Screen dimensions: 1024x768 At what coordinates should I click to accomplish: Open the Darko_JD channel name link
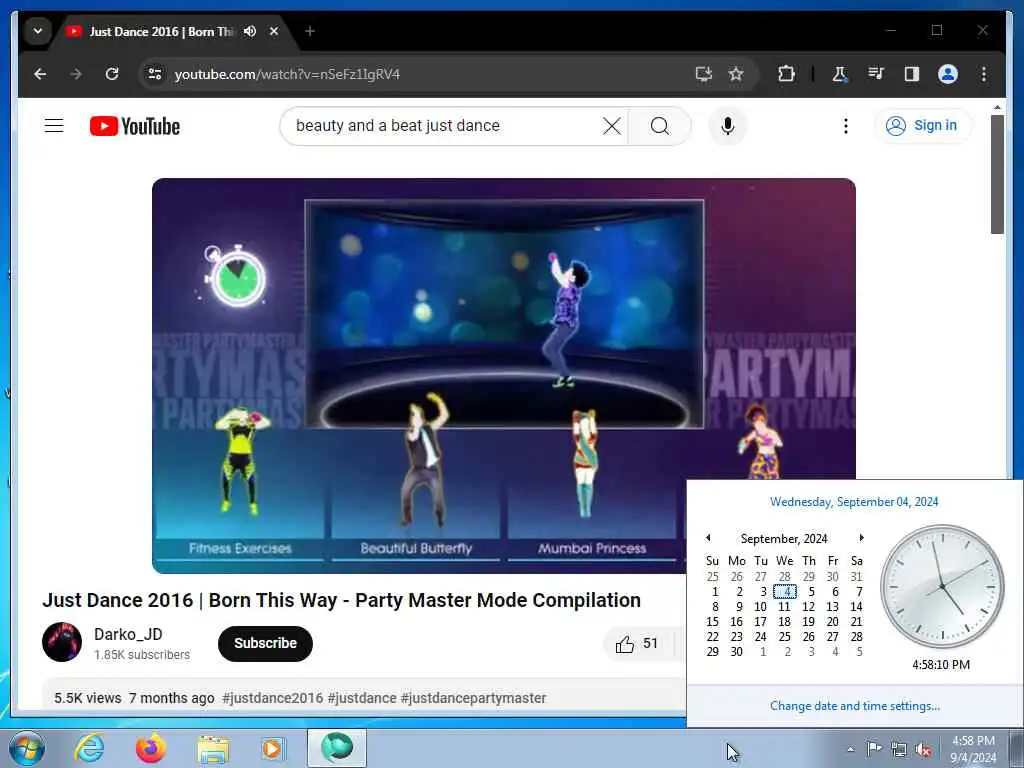[128, 634]
